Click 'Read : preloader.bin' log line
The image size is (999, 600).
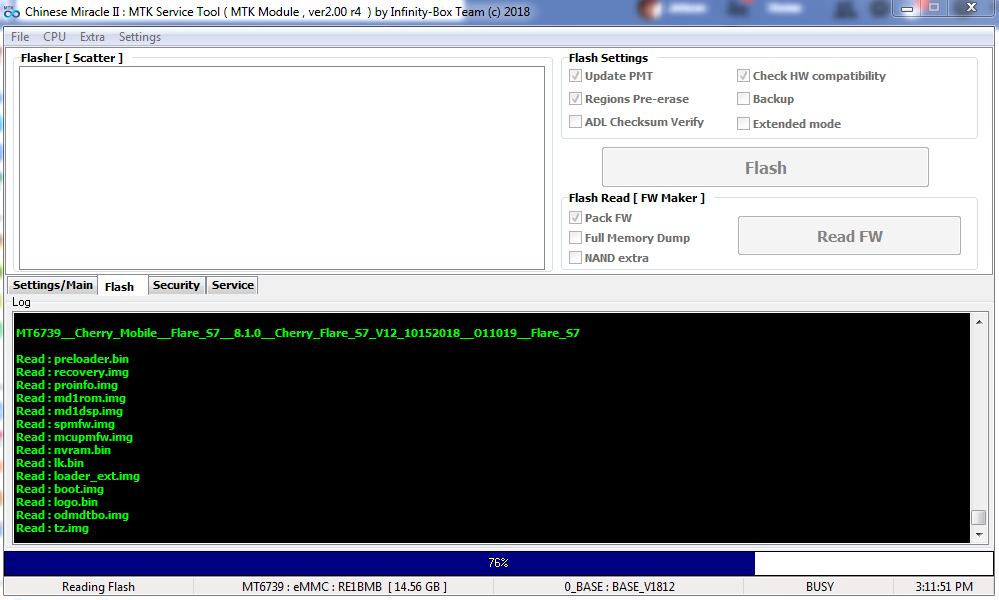(73, 359)
